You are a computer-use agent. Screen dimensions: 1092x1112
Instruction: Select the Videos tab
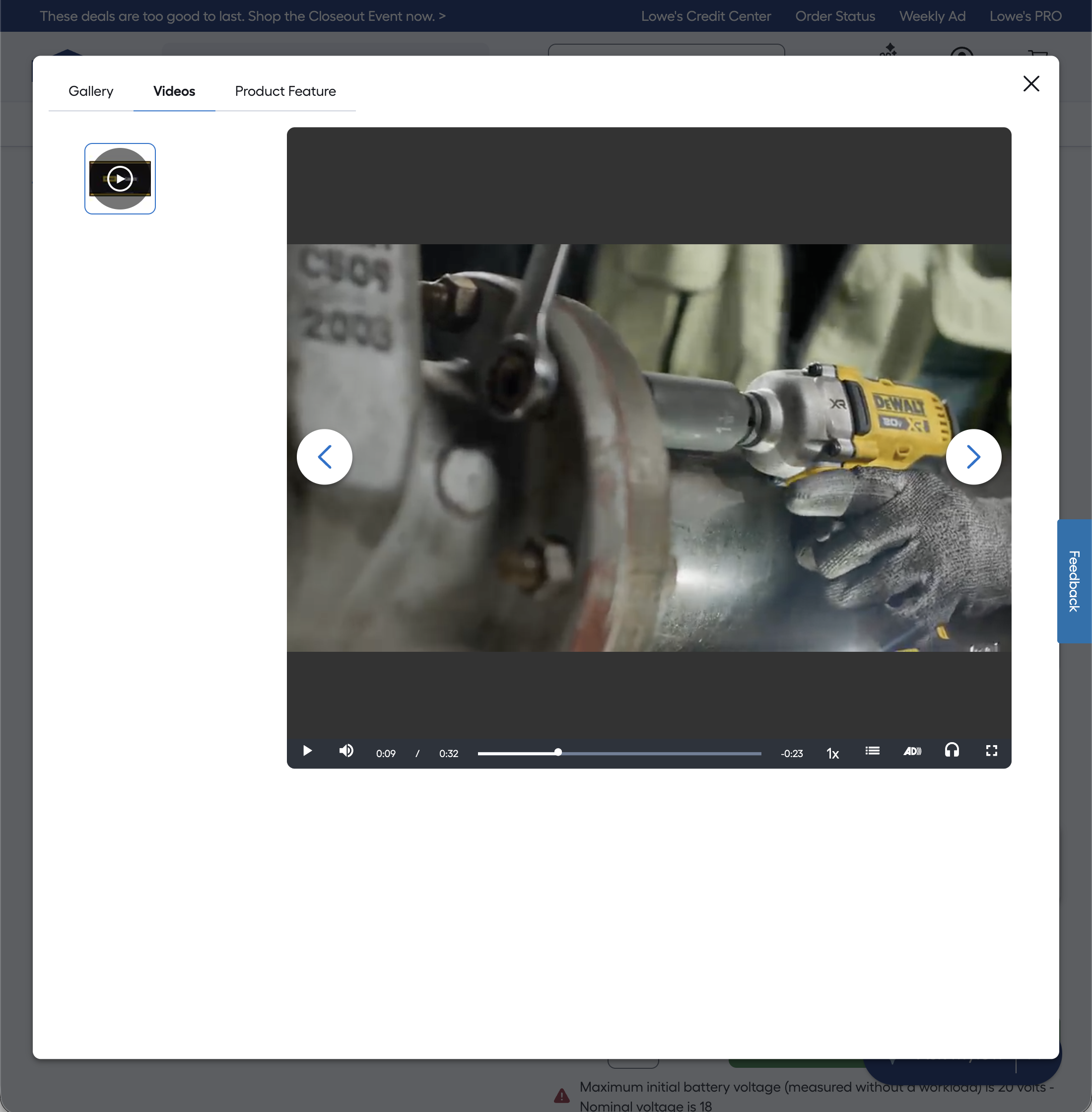174,91
